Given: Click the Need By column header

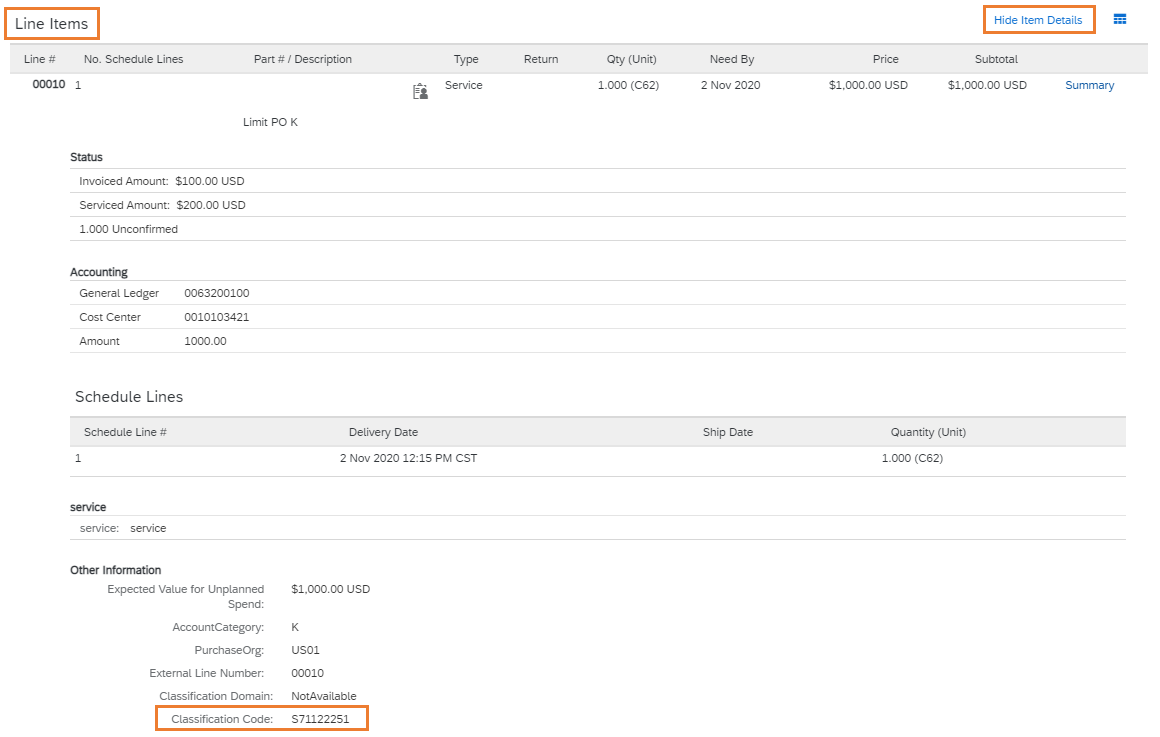Looking at the screenshot, I should tap(732, 59).
